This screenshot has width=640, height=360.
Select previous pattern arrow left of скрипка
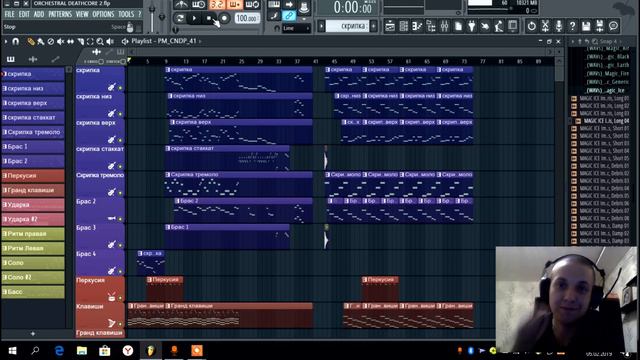[x=321, y=26]
